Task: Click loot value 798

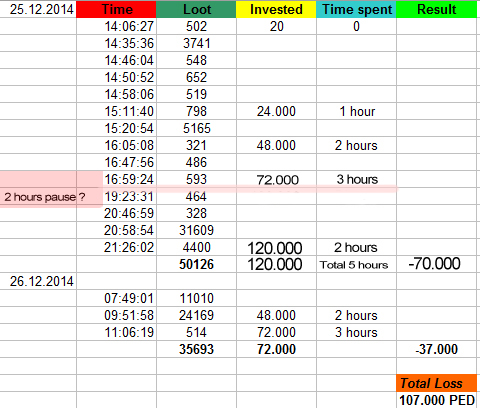Action: [196, 111]
